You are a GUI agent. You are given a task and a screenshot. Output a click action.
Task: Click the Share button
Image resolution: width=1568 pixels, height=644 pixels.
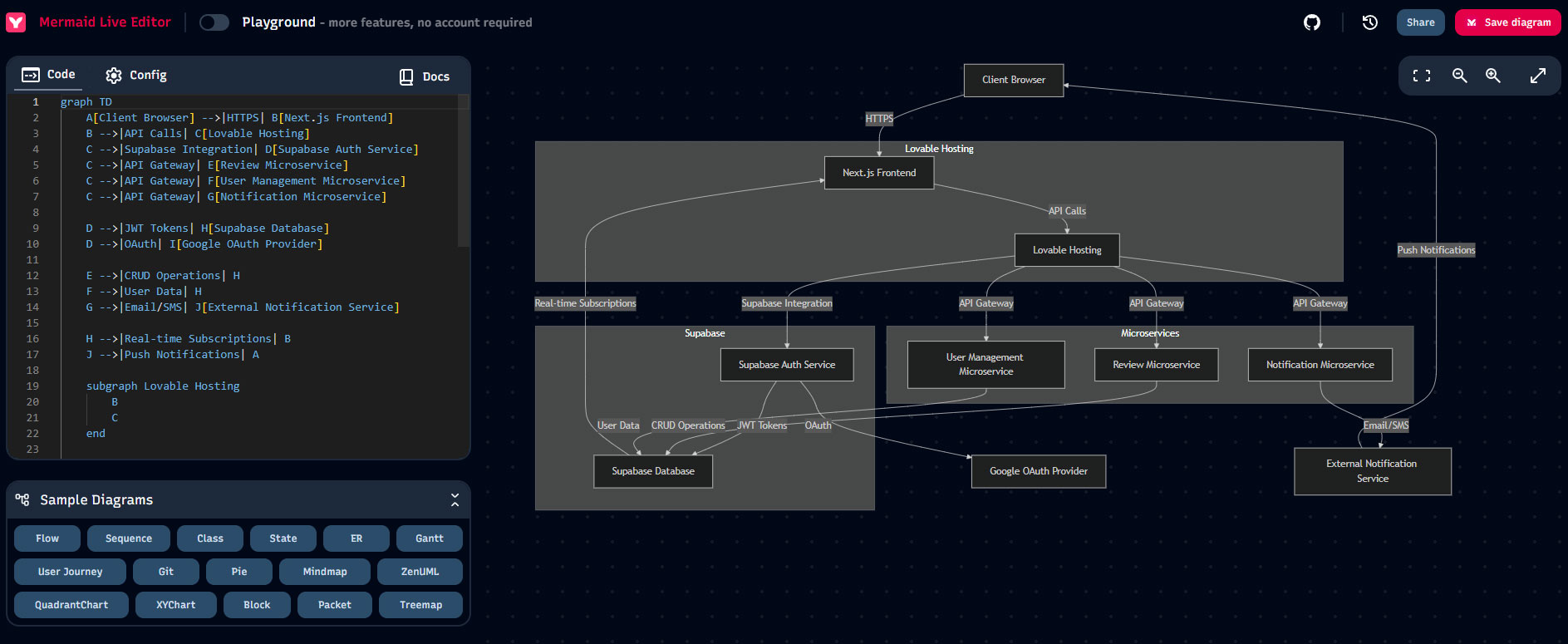[1420, 22]
